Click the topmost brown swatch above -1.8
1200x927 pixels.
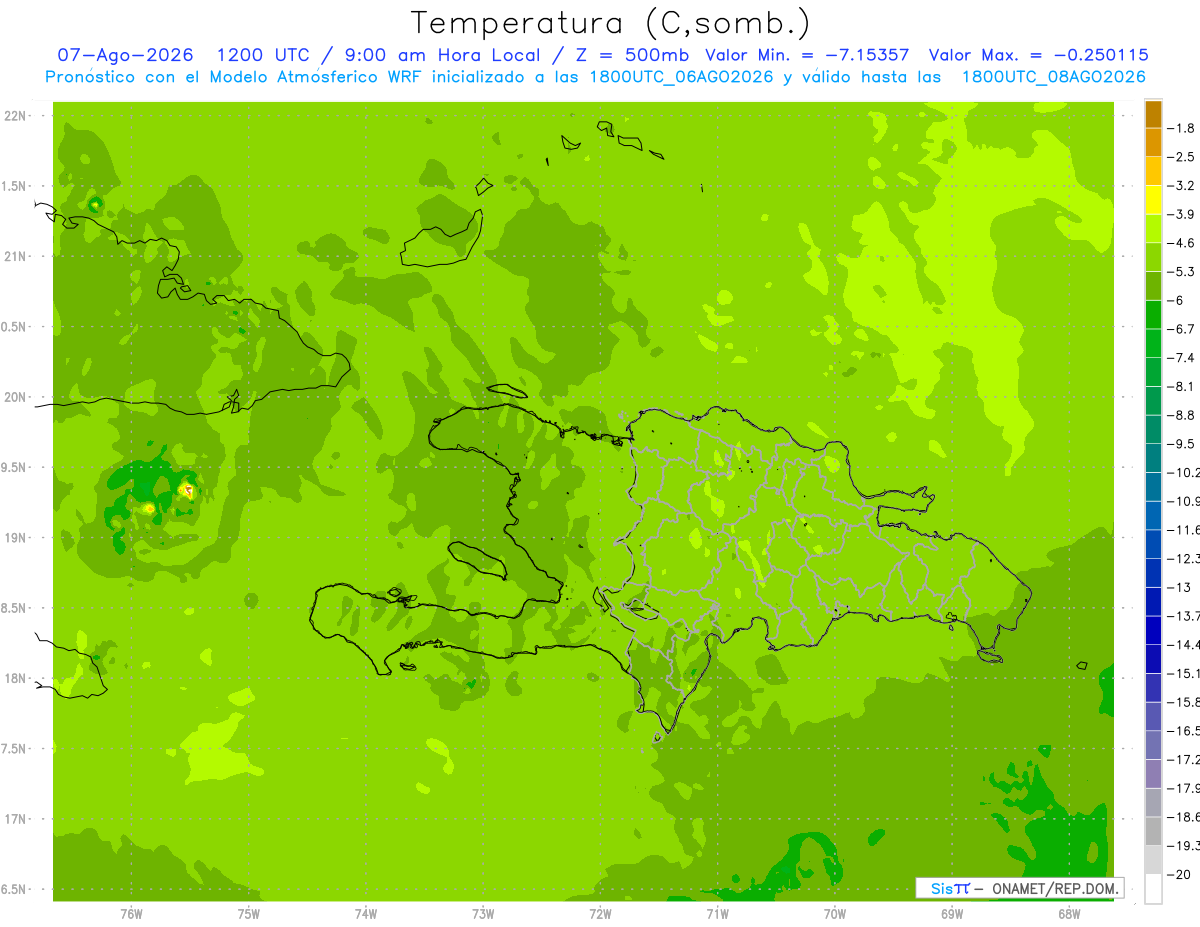[1153, 113]
